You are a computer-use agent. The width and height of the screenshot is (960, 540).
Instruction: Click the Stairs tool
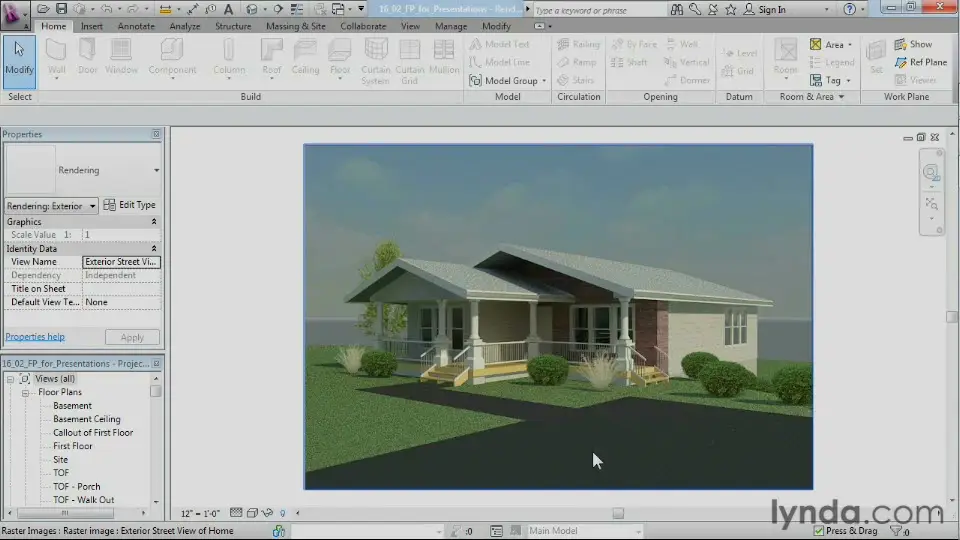click(x=576, y=80)
